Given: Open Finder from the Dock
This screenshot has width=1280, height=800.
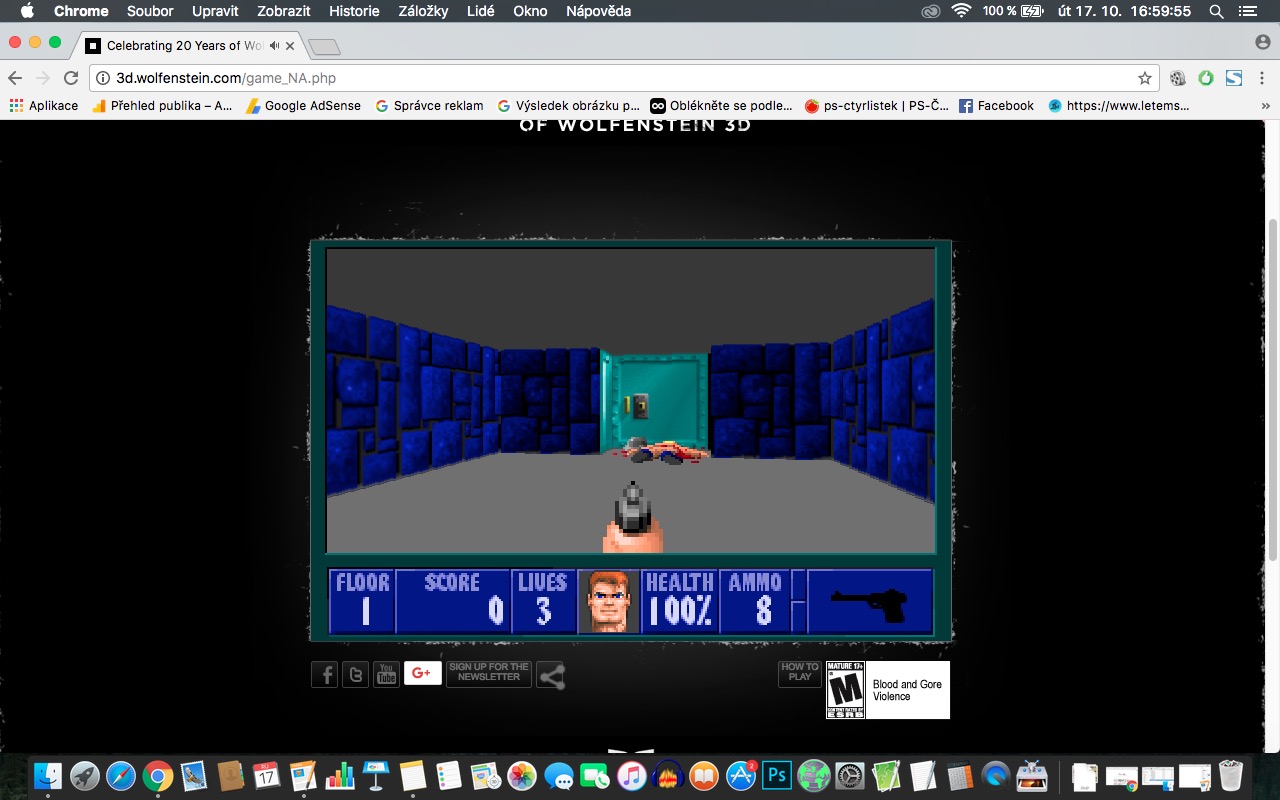Looking at the screenshot, I should (48, 775).
